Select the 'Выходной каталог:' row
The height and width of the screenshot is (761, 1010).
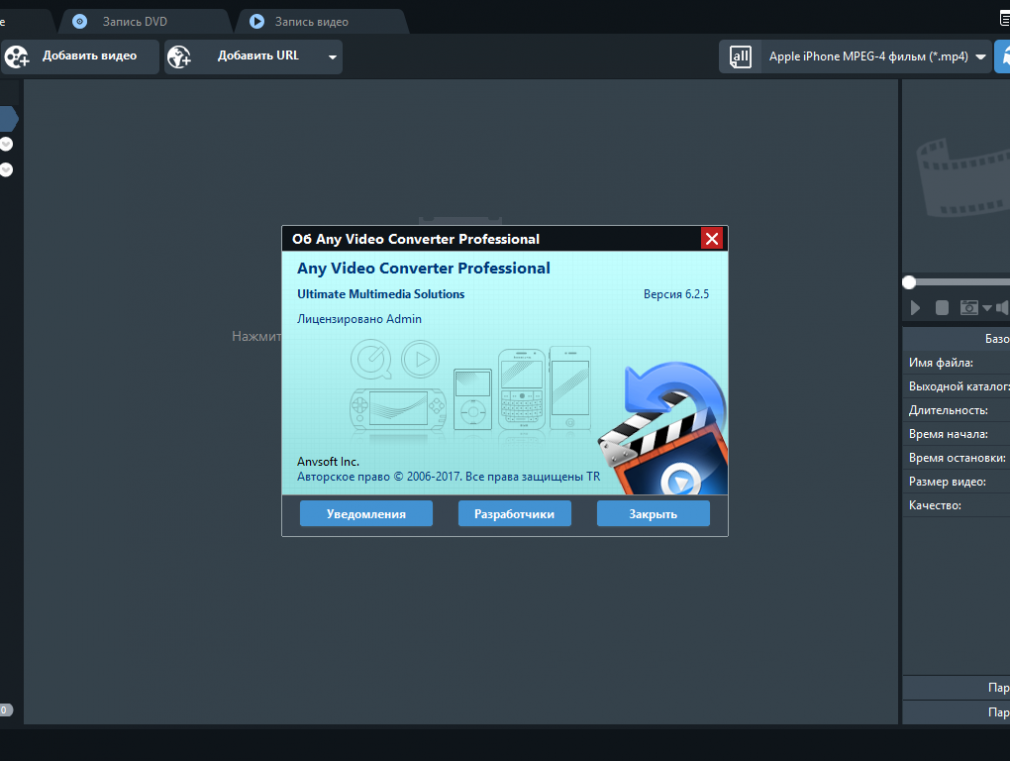(x=956, y=387)
